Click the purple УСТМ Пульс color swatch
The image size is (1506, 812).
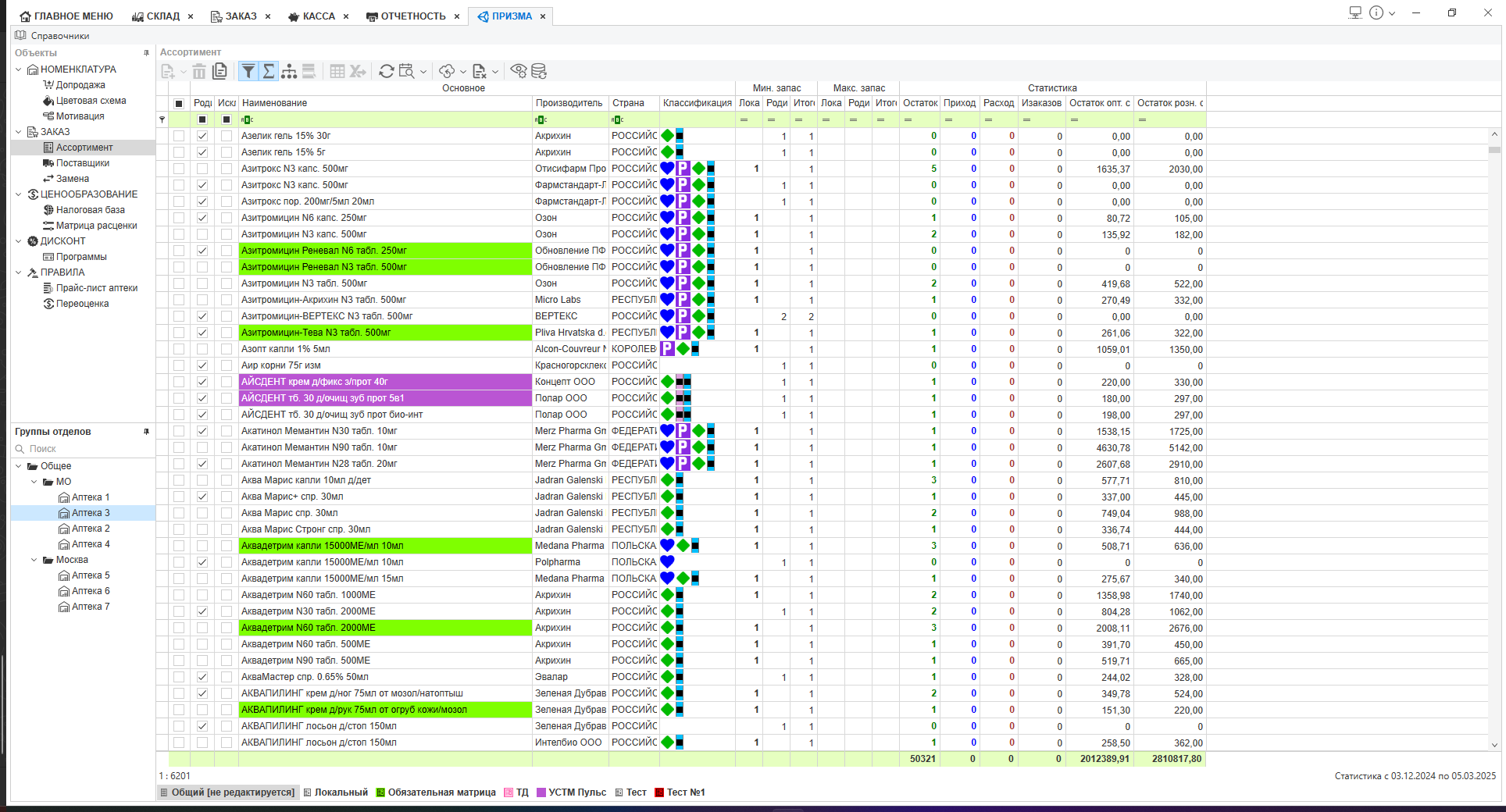pos(541,792)
